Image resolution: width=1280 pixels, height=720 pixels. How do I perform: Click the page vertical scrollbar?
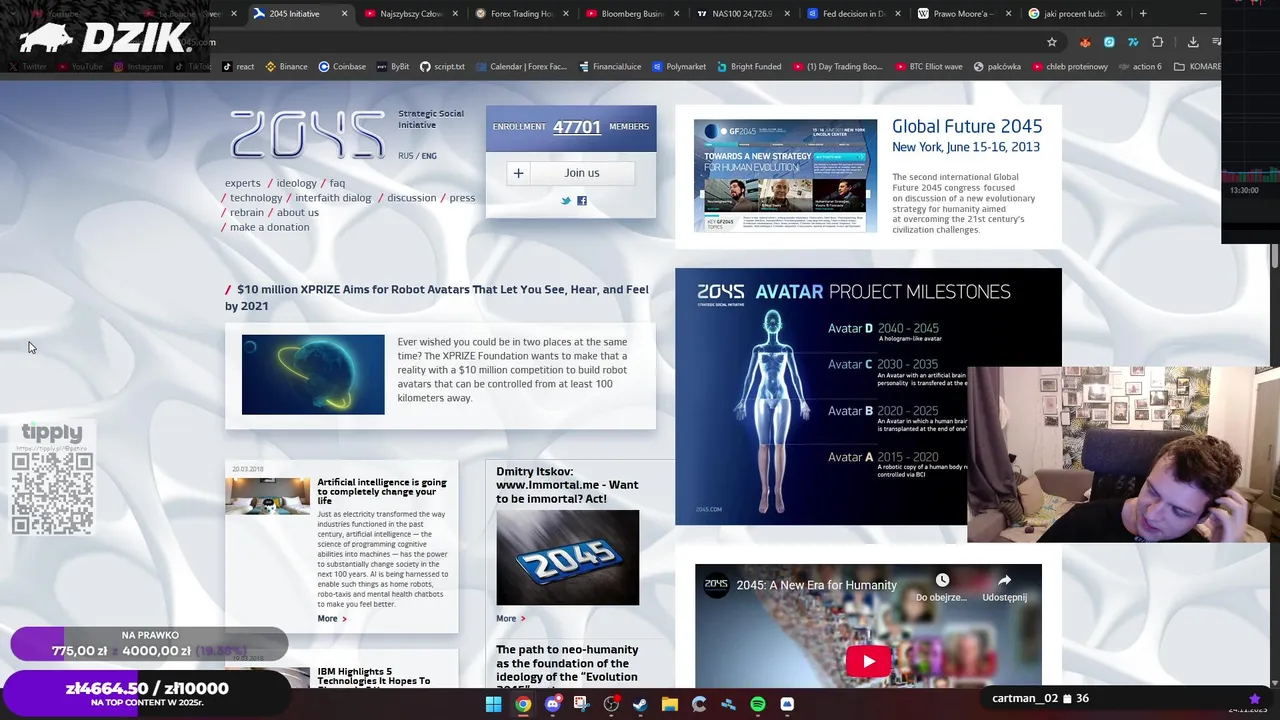[1274, 255]
